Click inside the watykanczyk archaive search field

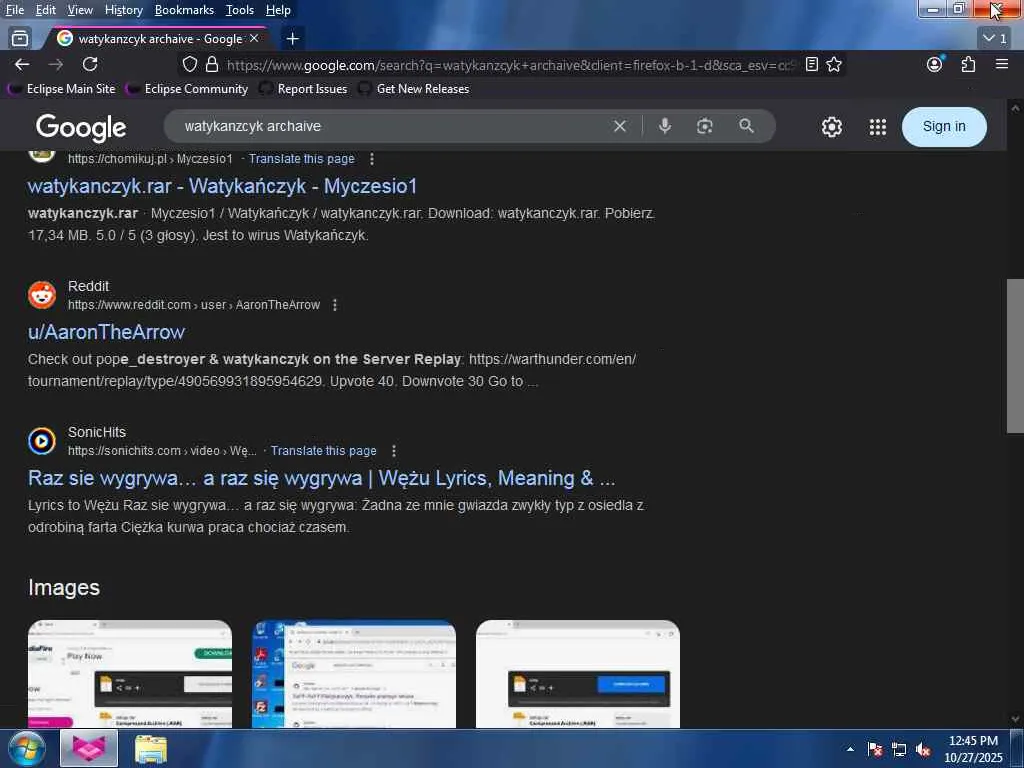(x=392, y=126)
